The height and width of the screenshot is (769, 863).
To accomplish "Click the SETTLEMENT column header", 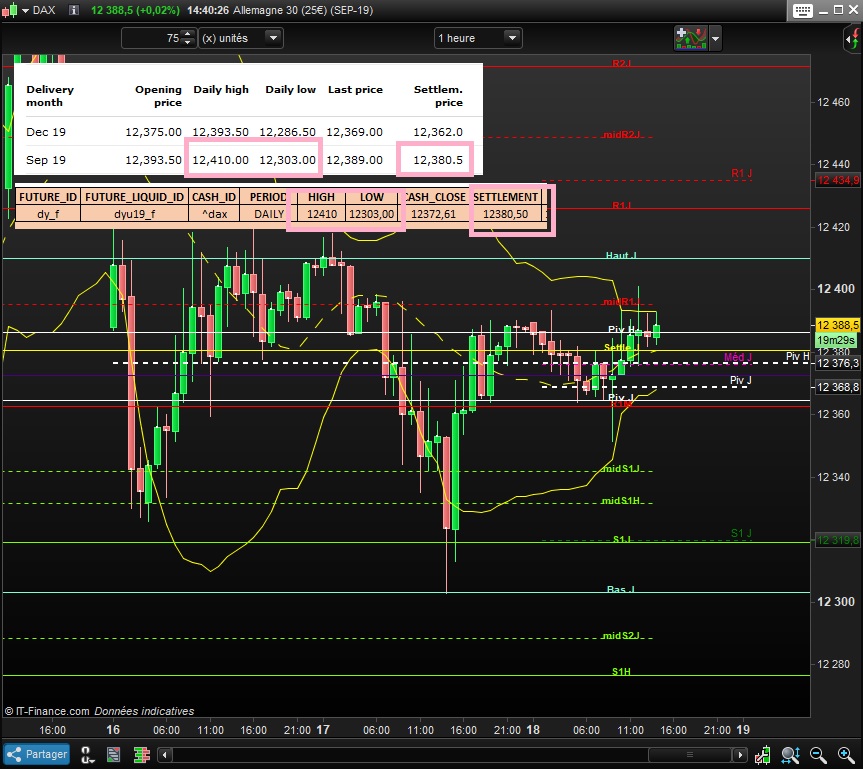I will click(x=505, y=197).
